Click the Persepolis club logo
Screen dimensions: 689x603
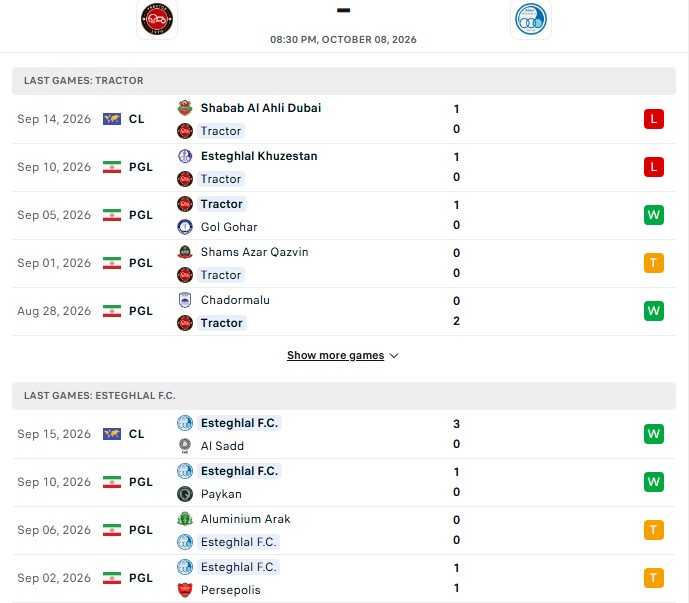coord(185,590)
